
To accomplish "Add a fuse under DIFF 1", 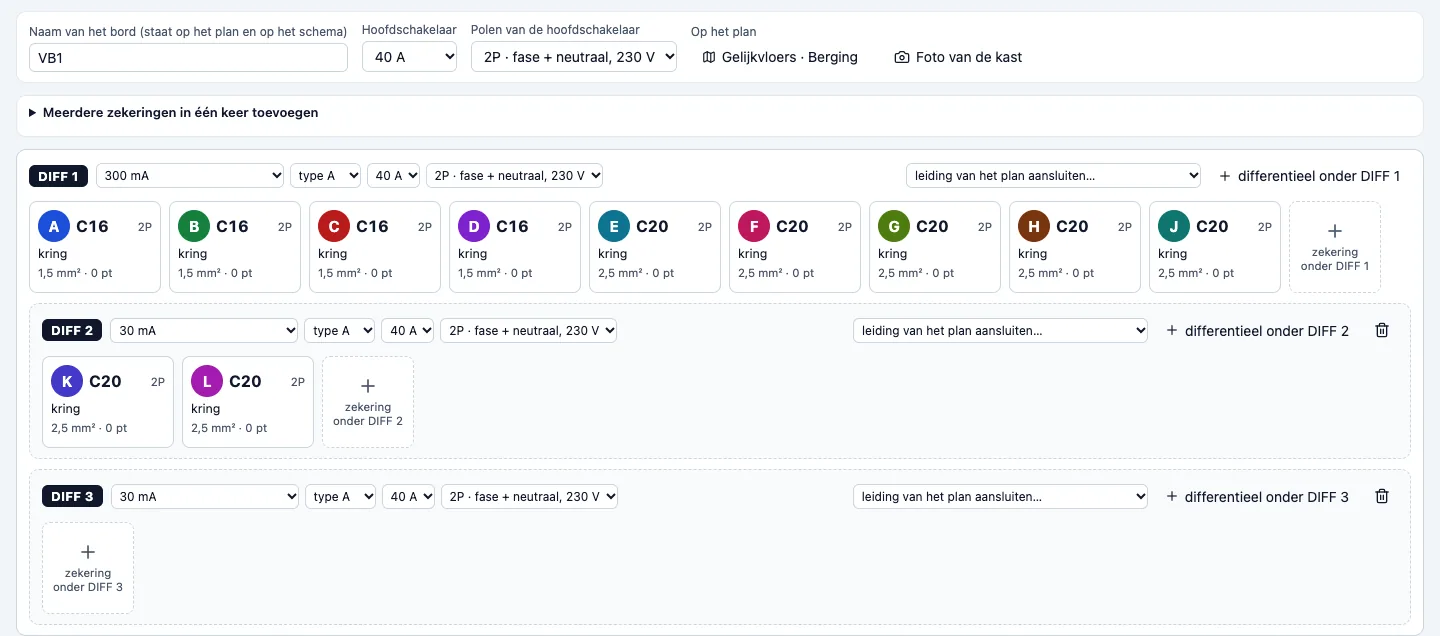I will click(1334, 247).
